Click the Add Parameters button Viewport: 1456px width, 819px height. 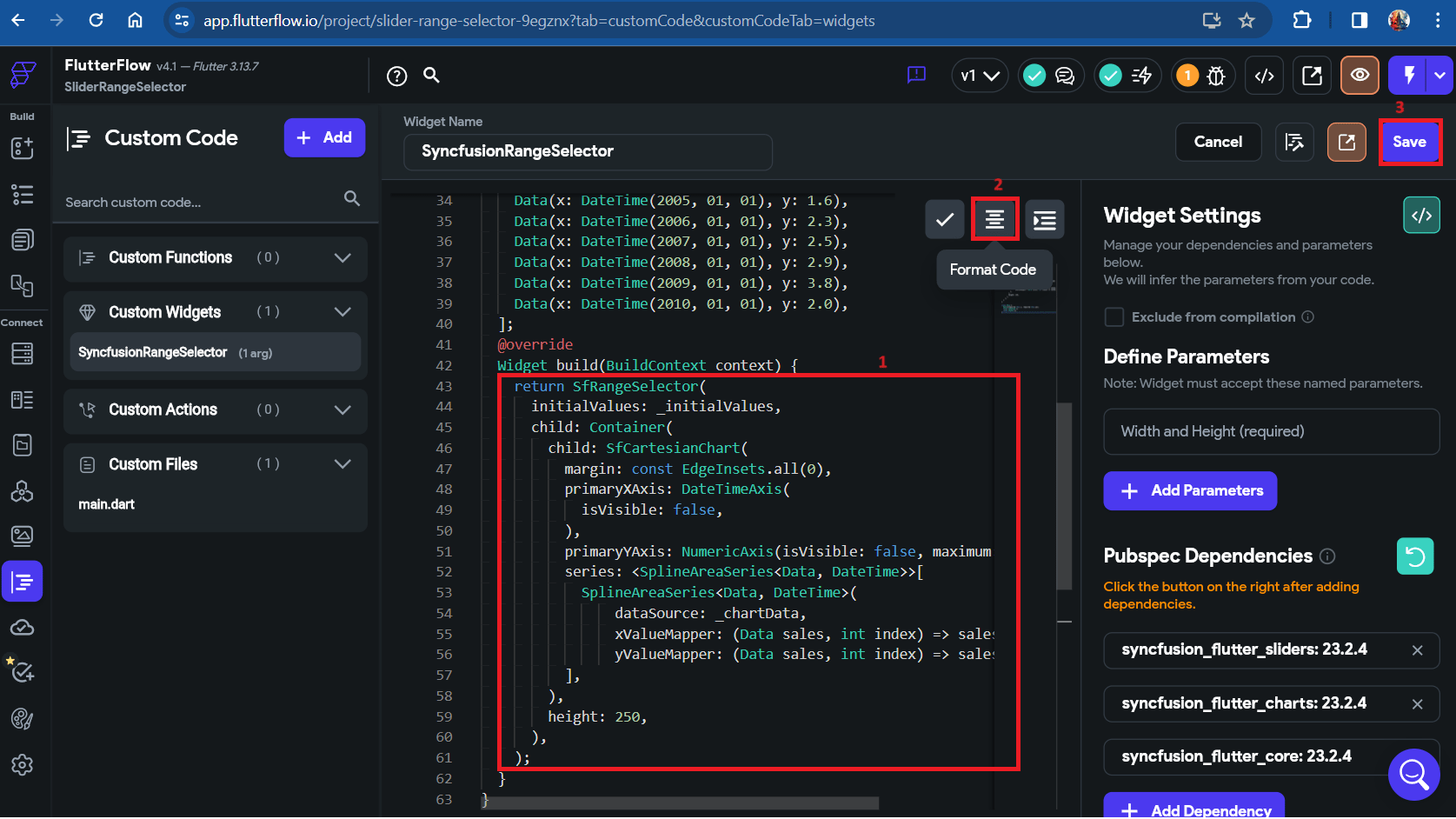pyautogui.click(x=1190, y=491)
